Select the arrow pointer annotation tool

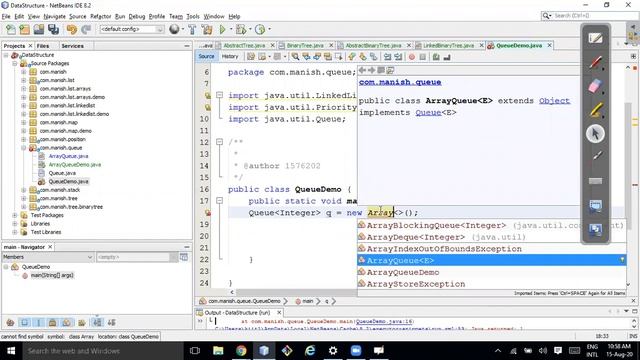coord(595,133)
